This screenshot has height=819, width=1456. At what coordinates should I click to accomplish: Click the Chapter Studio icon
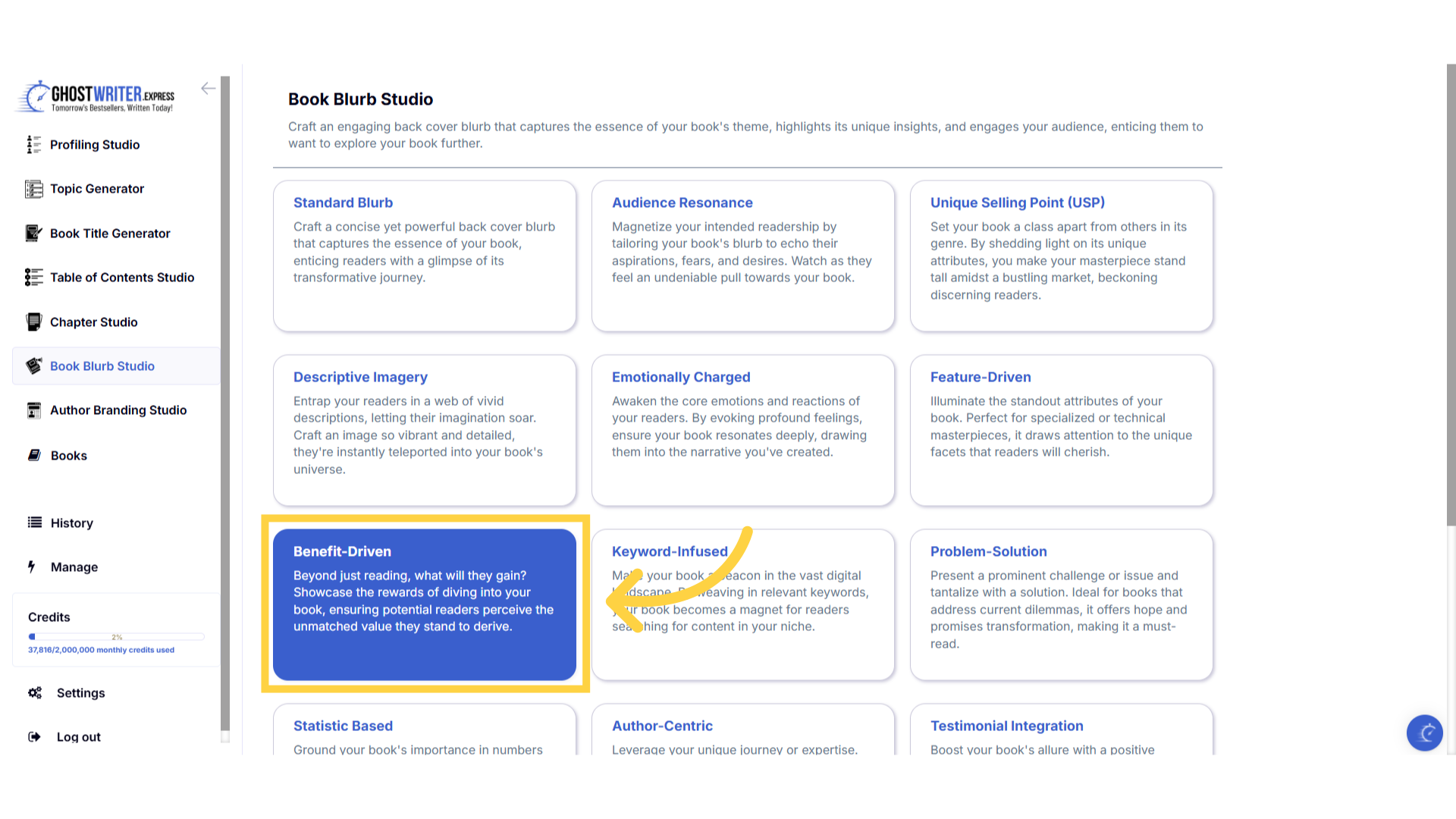[33, 322]
